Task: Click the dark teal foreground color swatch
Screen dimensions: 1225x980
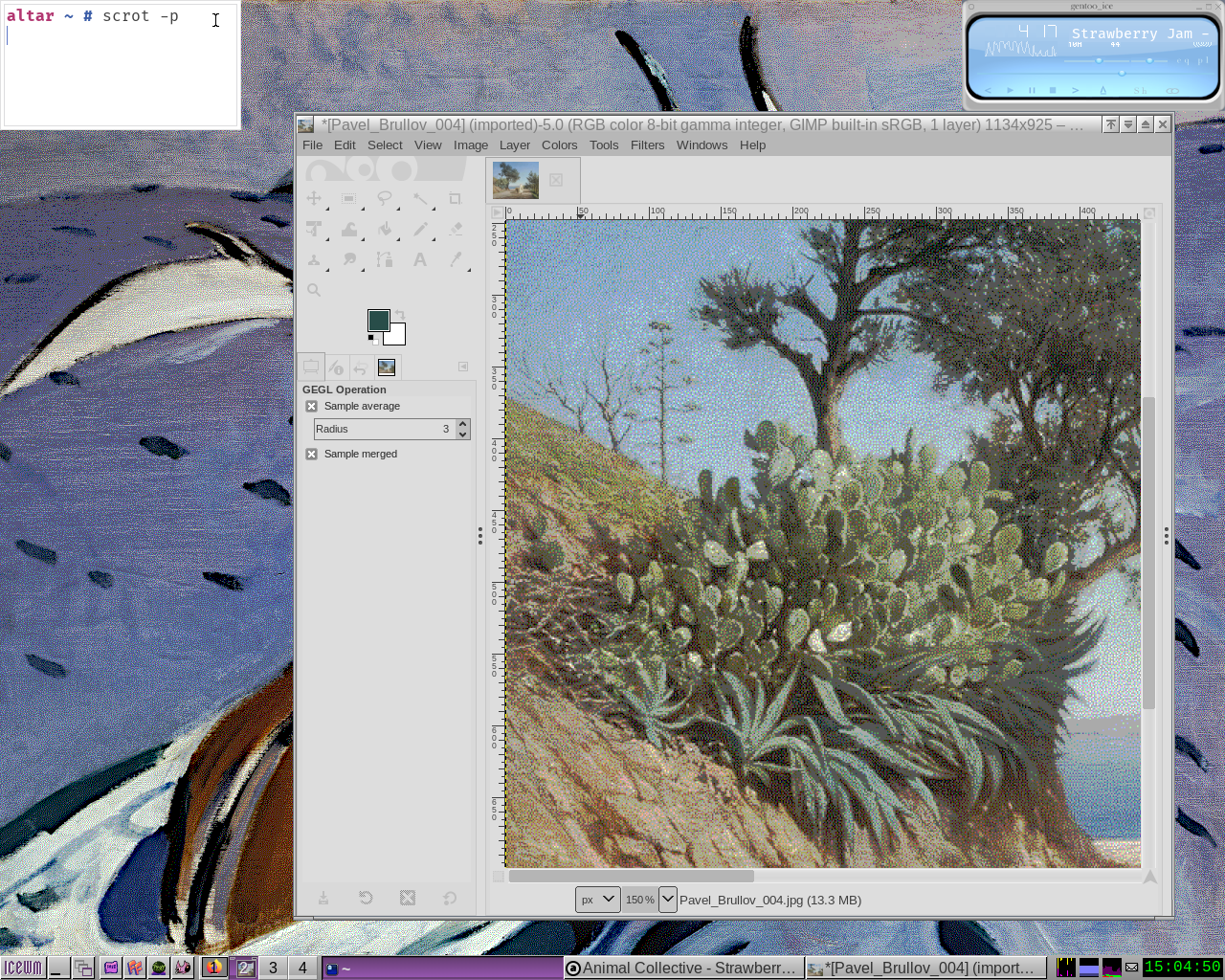Action: point(378,321)
